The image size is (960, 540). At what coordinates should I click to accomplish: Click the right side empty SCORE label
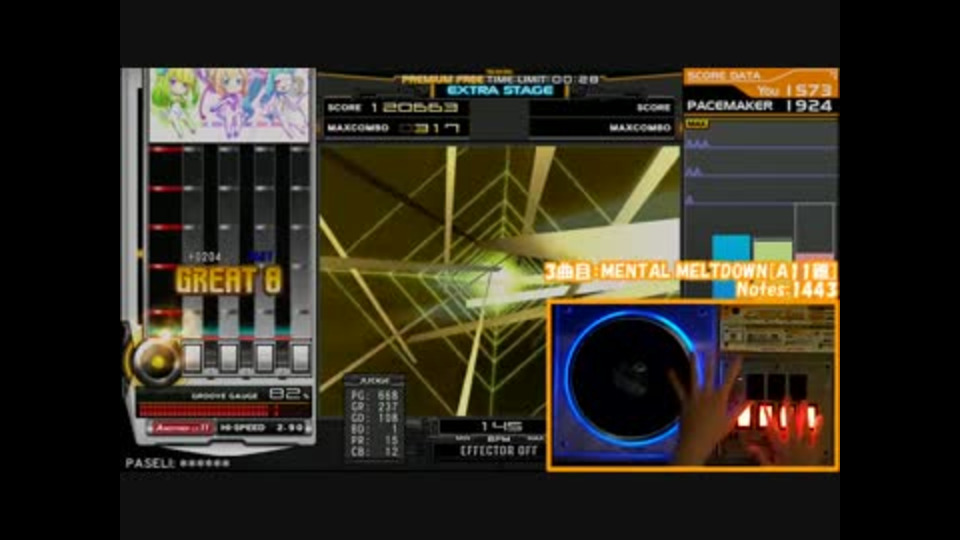click(x=654, y=108)
